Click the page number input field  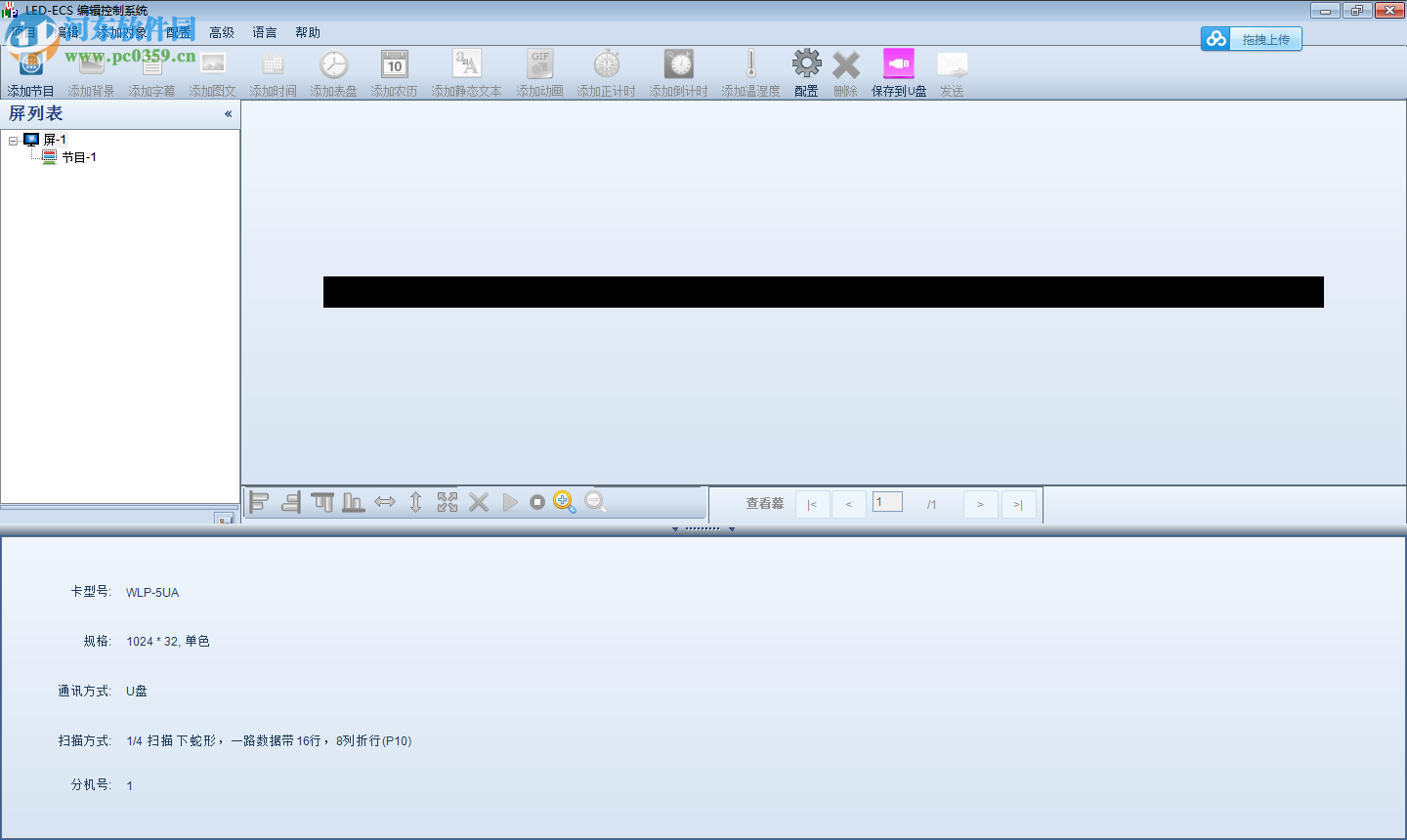click(x=887, y=502)
